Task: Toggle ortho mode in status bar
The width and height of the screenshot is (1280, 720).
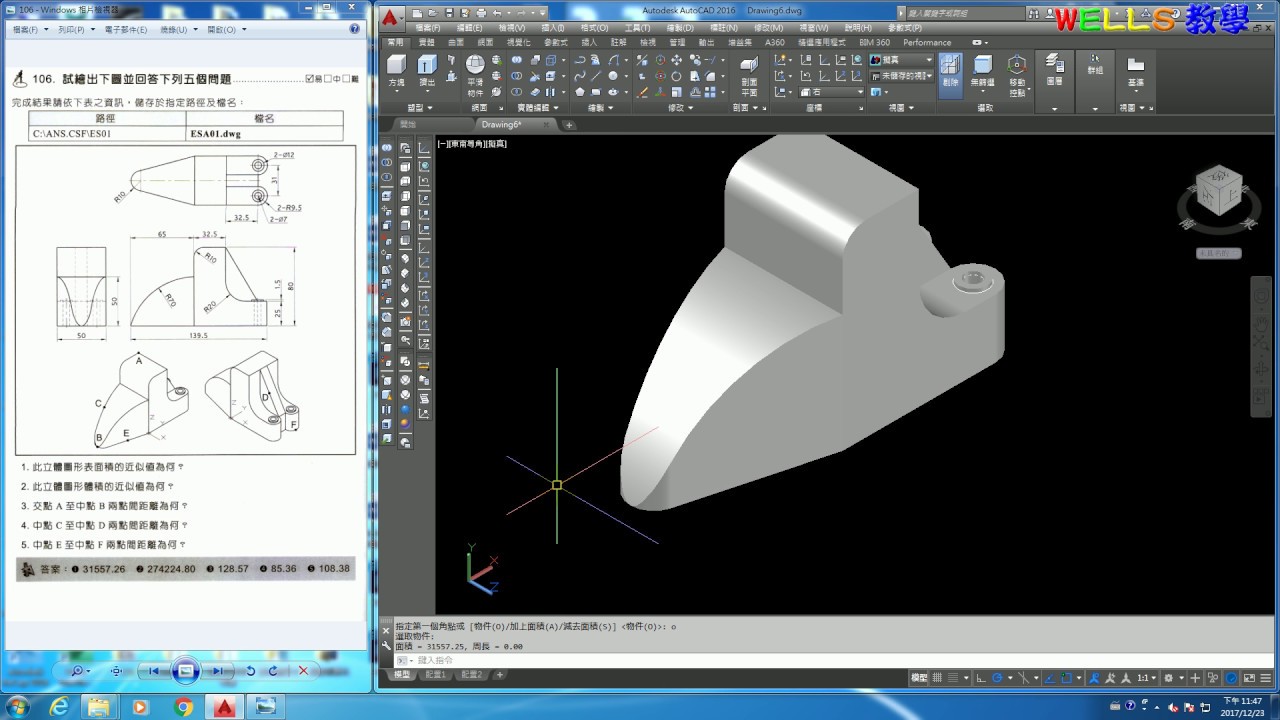Action: coord(983,678)
